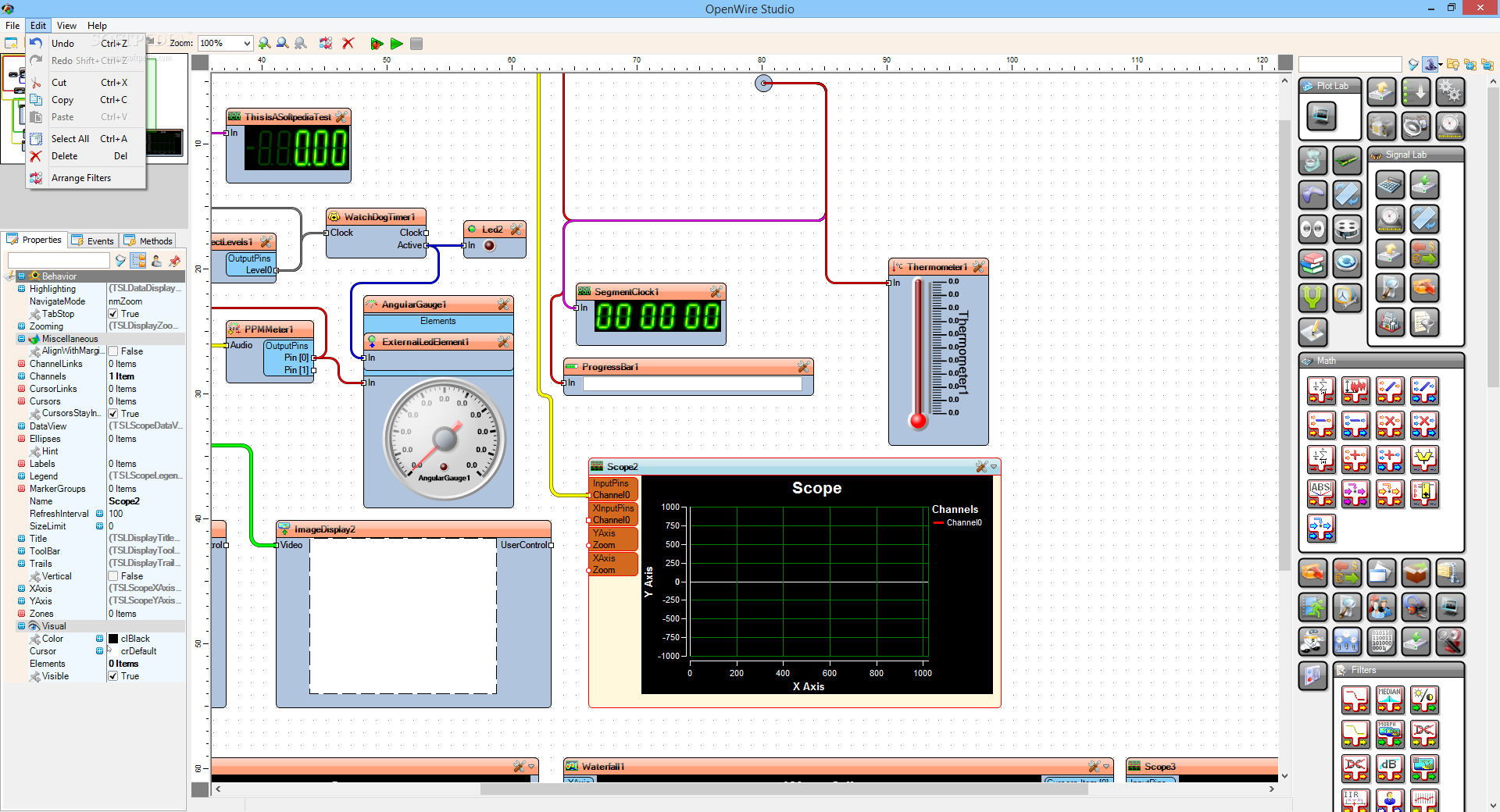
Task: Switch to the Events tab
Action: 93,240
